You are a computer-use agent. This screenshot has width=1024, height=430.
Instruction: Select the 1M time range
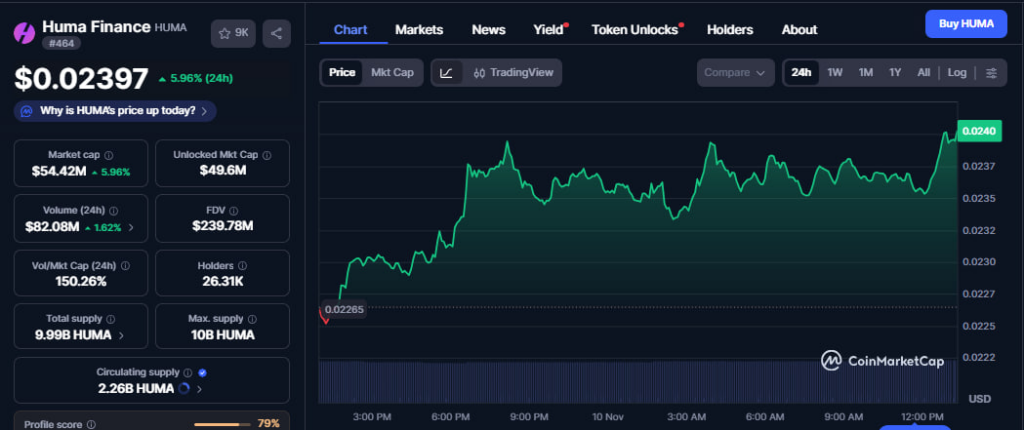[x=865, y=73]
